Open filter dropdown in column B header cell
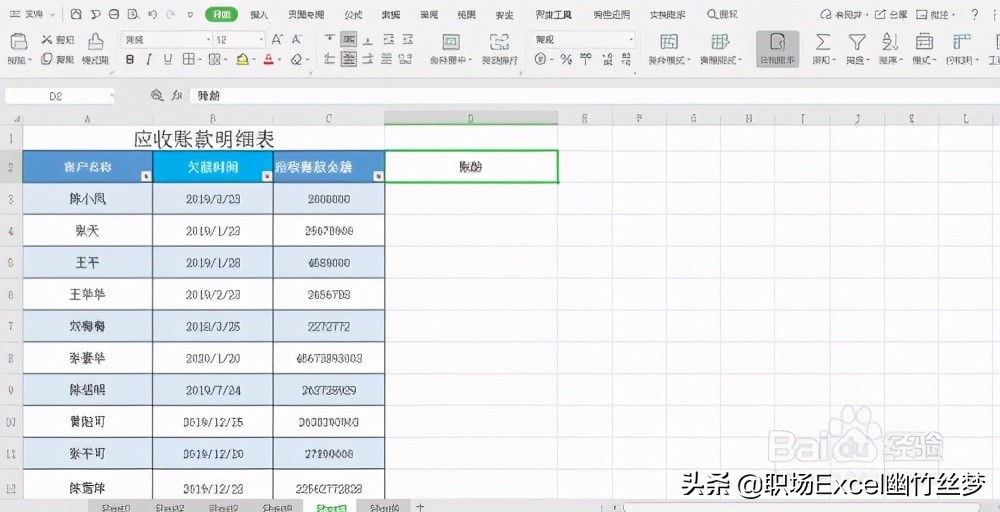The image size is (1000, 512). [267, 176]
